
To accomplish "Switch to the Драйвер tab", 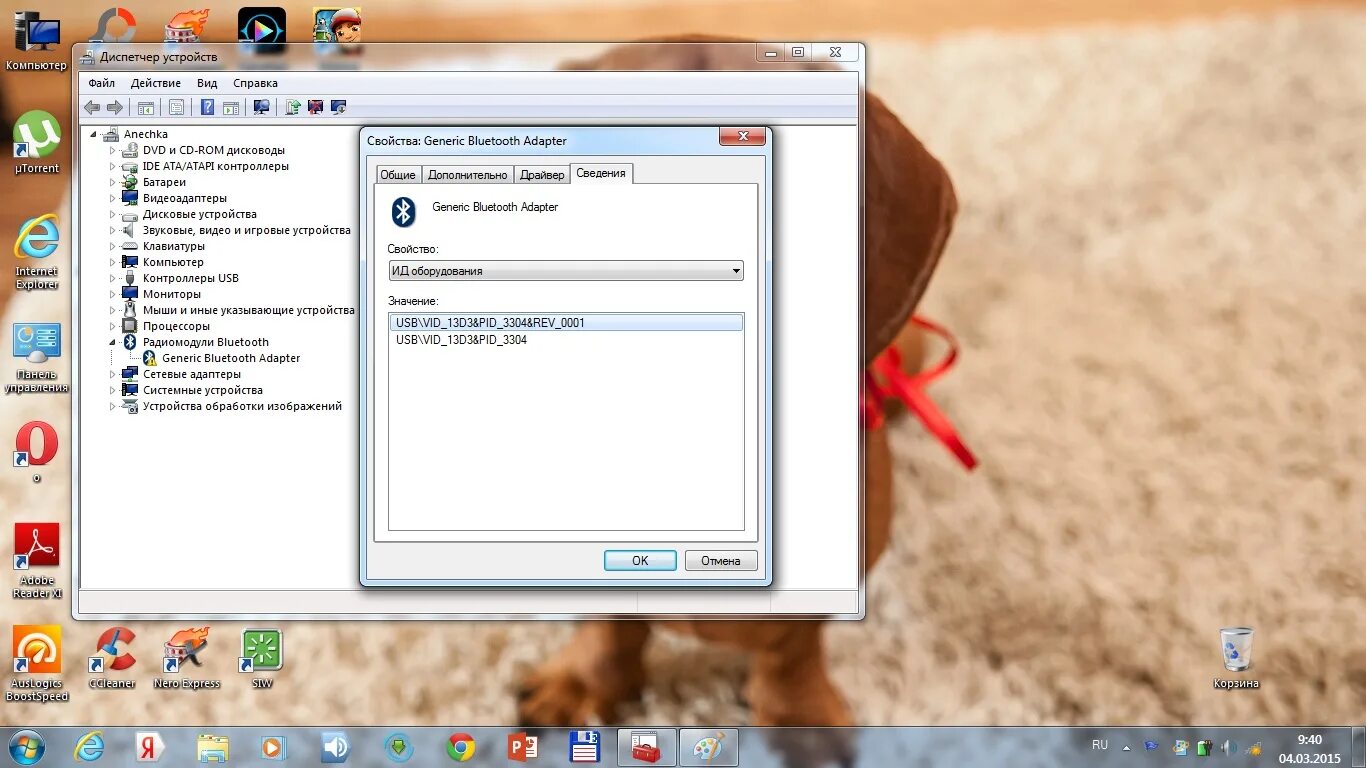I will coord(542,173).
